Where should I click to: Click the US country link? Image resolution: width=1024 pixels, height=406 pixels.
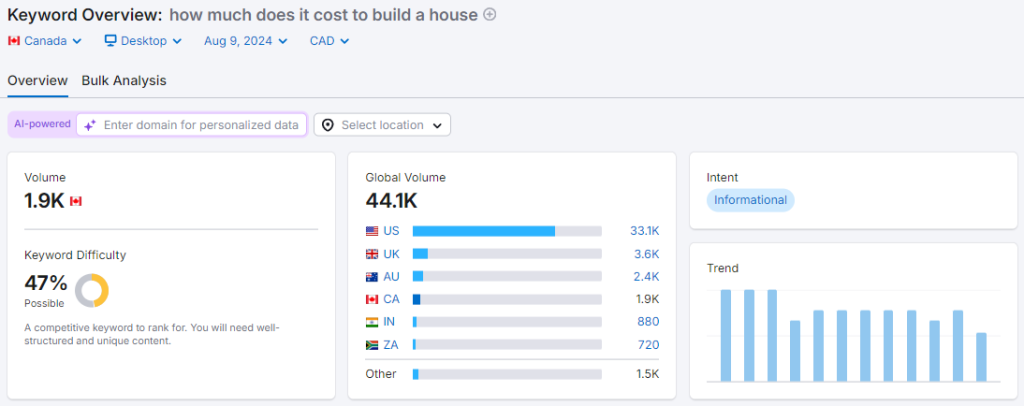391,231
